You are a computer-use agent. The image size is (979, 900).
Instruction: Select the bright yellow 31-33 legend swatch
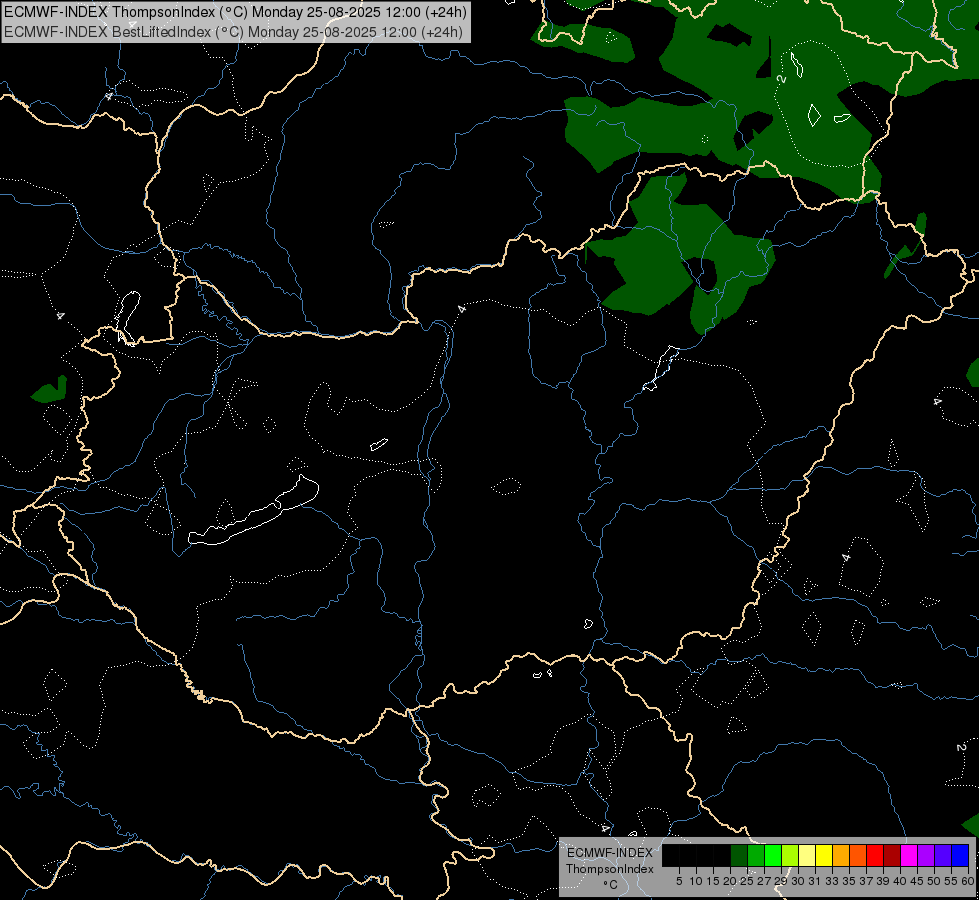tap(824, 855)
